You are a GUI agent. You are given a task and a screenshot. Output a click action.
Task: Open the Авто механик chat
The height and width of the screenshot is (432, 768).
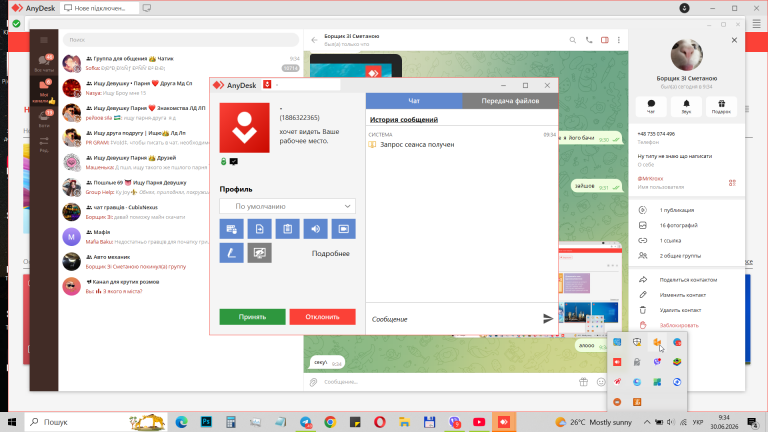(x=134, y=262)
